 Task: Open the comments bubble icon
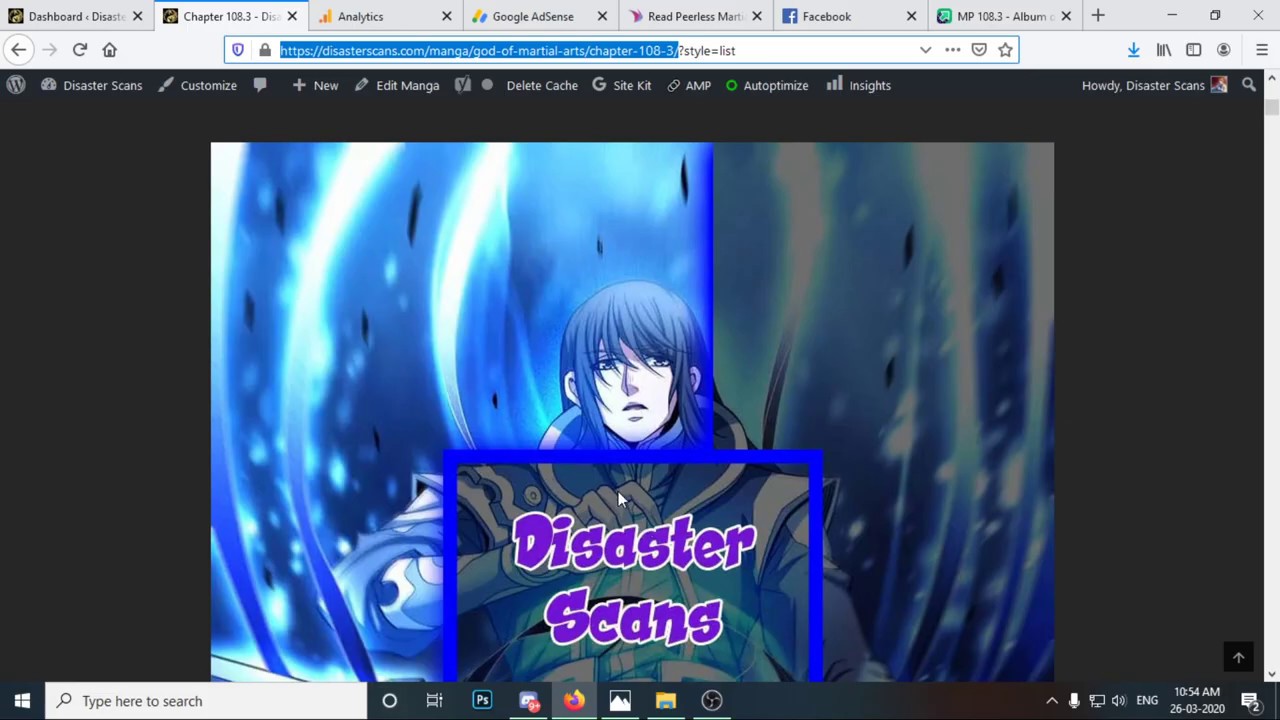pyautogui.click(x=260, y=85)
